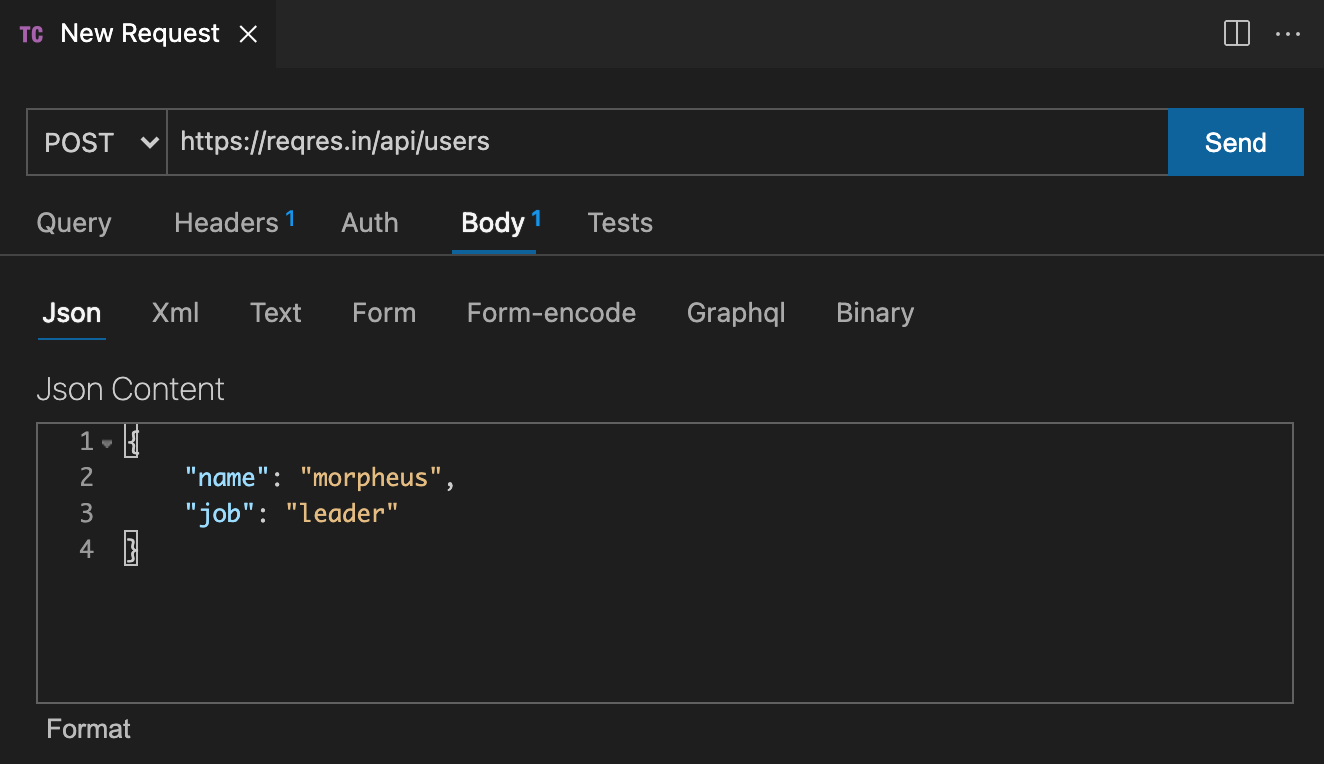Switch to the Headers tab

(227, 223)
